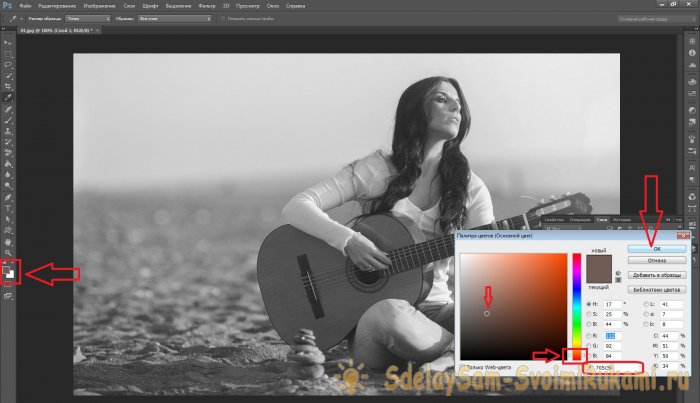Confirm color with OK button
The width and height of the screenshot is (700, 403).
click(657, 249)
